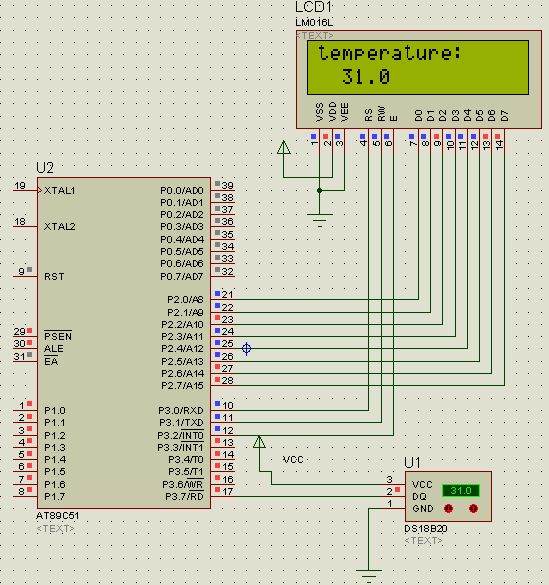The image size is (549, 585).
Task: Click the <TEXT> placeholder below AT89C51
Action: pos(55,528)
